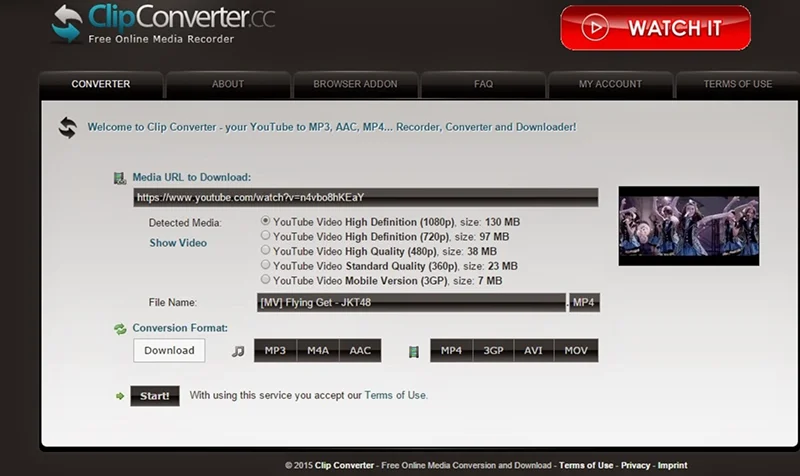This screenshot has width=800, height=476.
Task: Choose AVI conversion format
Action: click(x=534, y=350)
